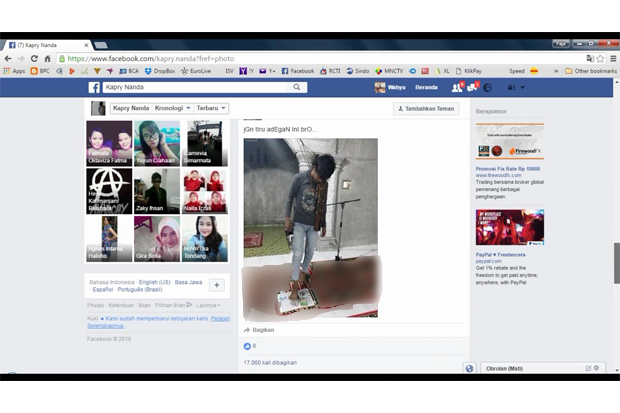Open the messages icon with badge
Image resolution: width=620 pixels, height=413 pixels.
click(x=473, y=87)
